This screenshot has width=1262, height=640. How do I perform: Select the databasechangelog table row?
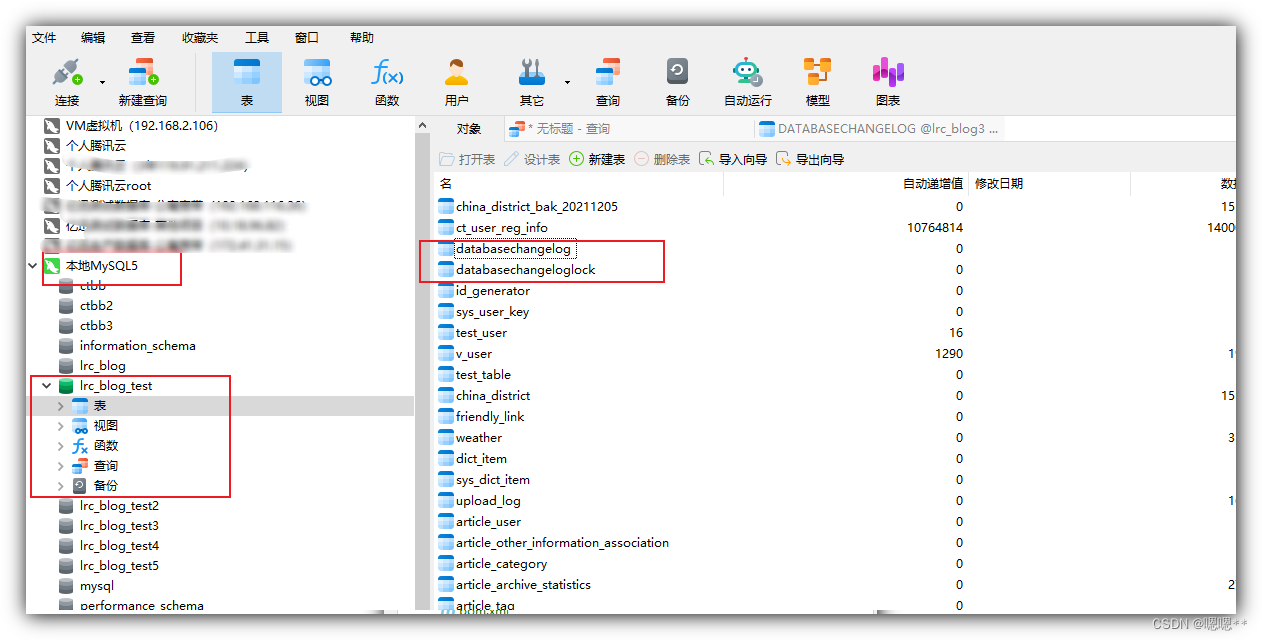click(x=513, y=249)
